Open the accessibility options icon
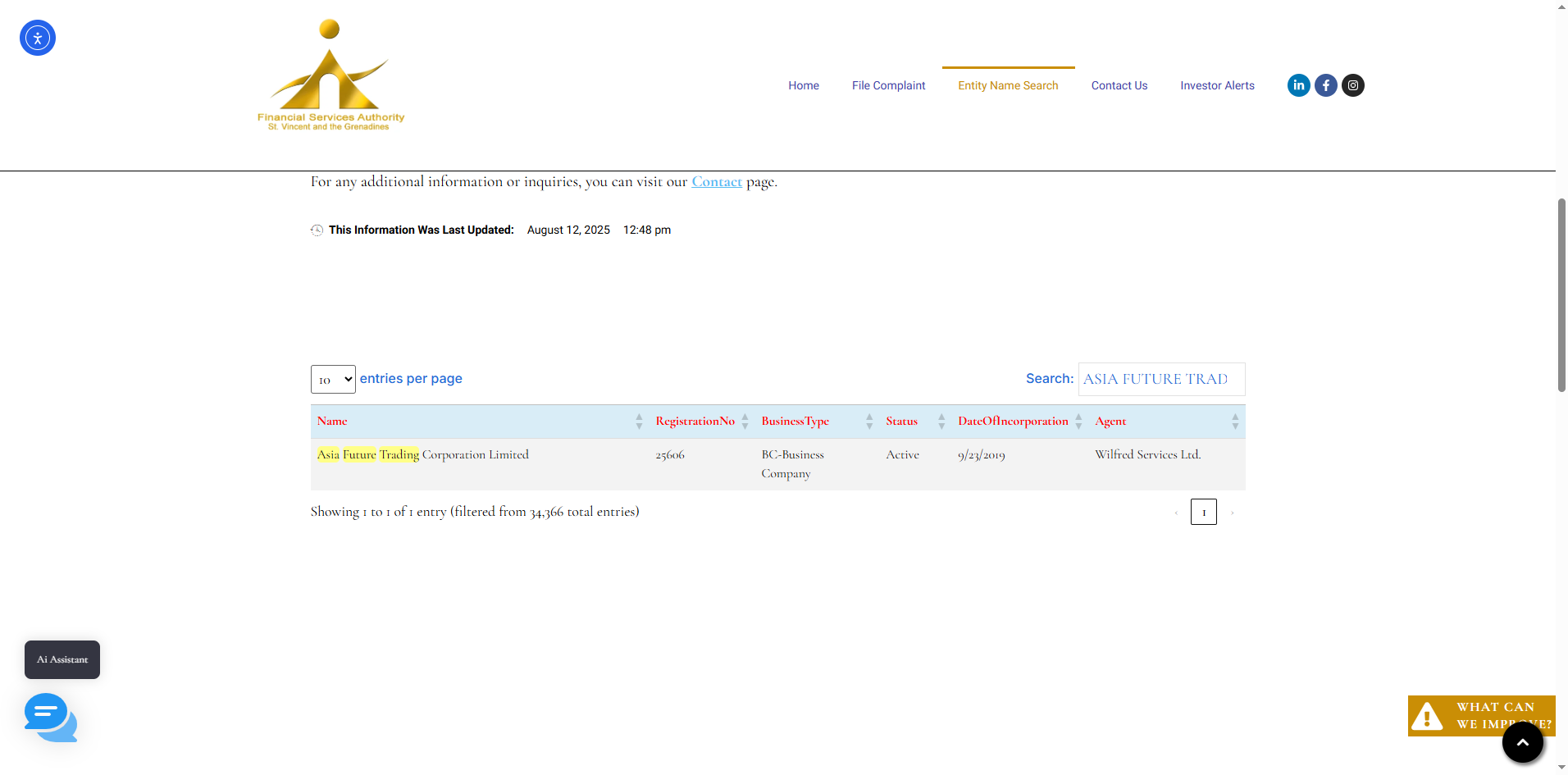The width and height of the screenshot is (1568, 775). pos(38,38)
